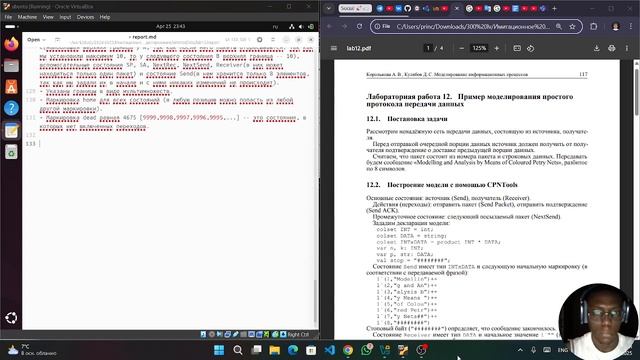Open the VirtualBox Machine menu
The height and width of the screenshot is (360, 640).
click(x=27, y=17)
